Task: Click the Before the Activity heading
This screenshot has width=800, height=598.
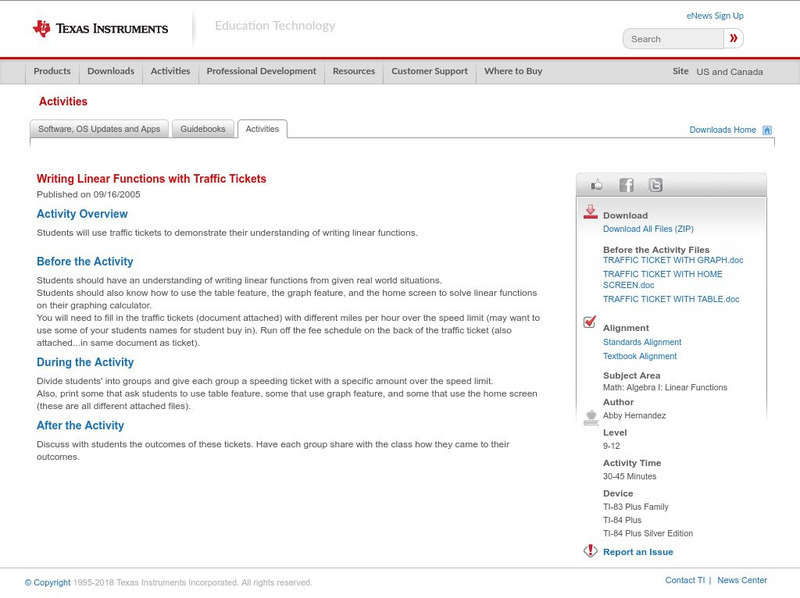Action: pyautogui.click(x=85, y=261)
